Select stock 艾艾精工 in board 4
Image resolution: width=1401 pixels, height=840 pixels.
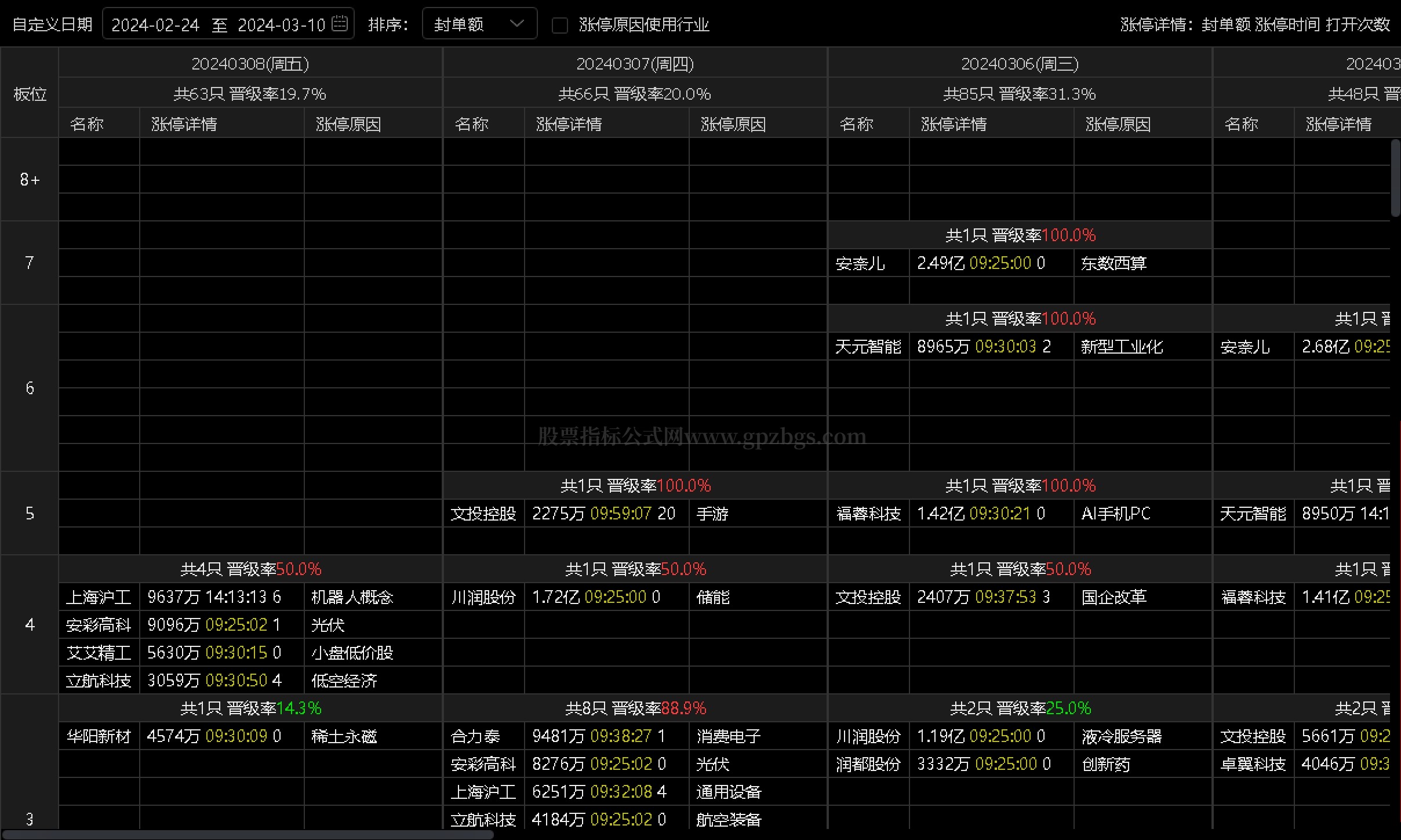tap(99, 653)
